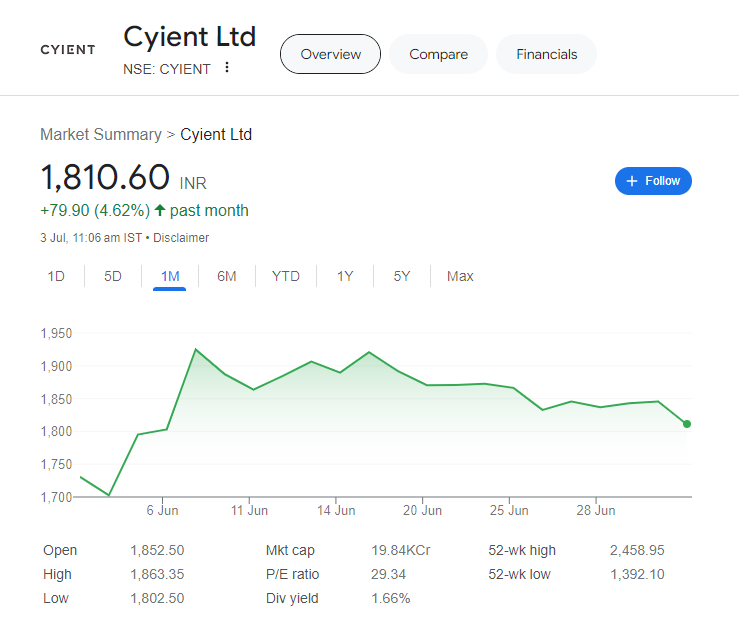
Task: Click the 3 Jul, 11:06 am IST timestamp
Action: tap(91, 238)
